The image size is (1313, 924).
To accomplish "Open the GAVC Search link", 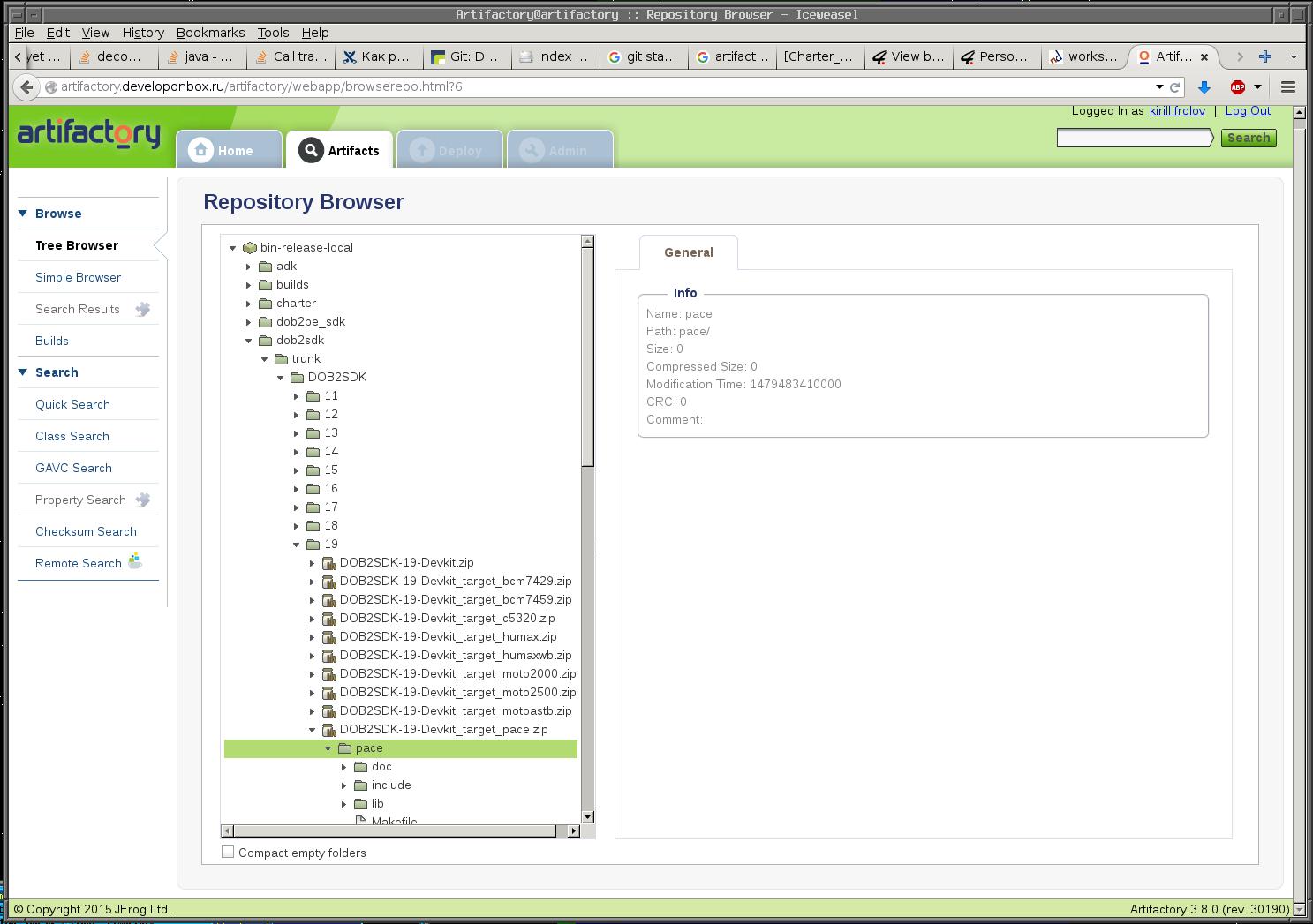I will [73, 468].
